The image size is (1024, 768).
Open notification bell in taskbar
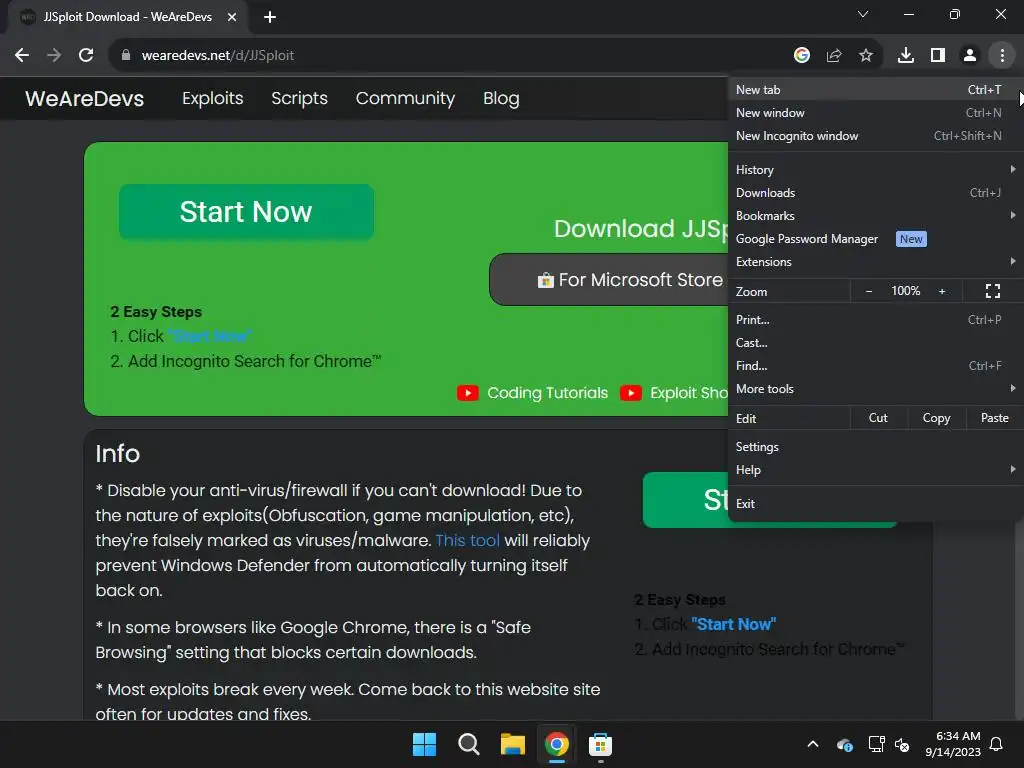click(997, 744)
